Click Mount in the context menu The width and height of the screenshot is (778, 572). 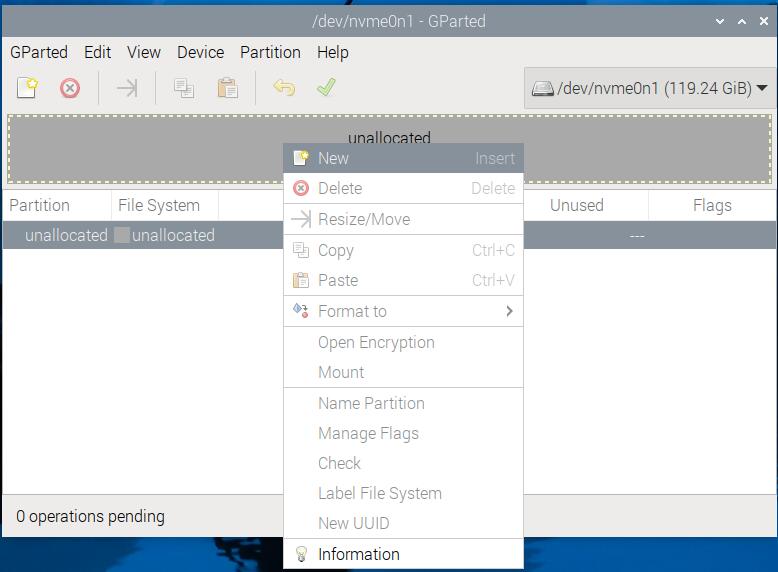tap(403, 372)
